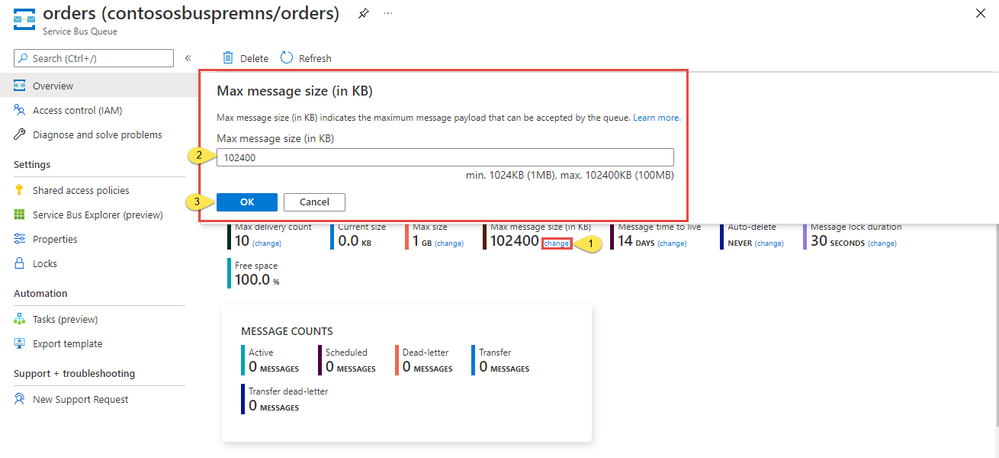Image resolution: width=999 pixels, height=458 pixels.
Task: Click change link for Max delivery count
Action: (x=267, y=243)
